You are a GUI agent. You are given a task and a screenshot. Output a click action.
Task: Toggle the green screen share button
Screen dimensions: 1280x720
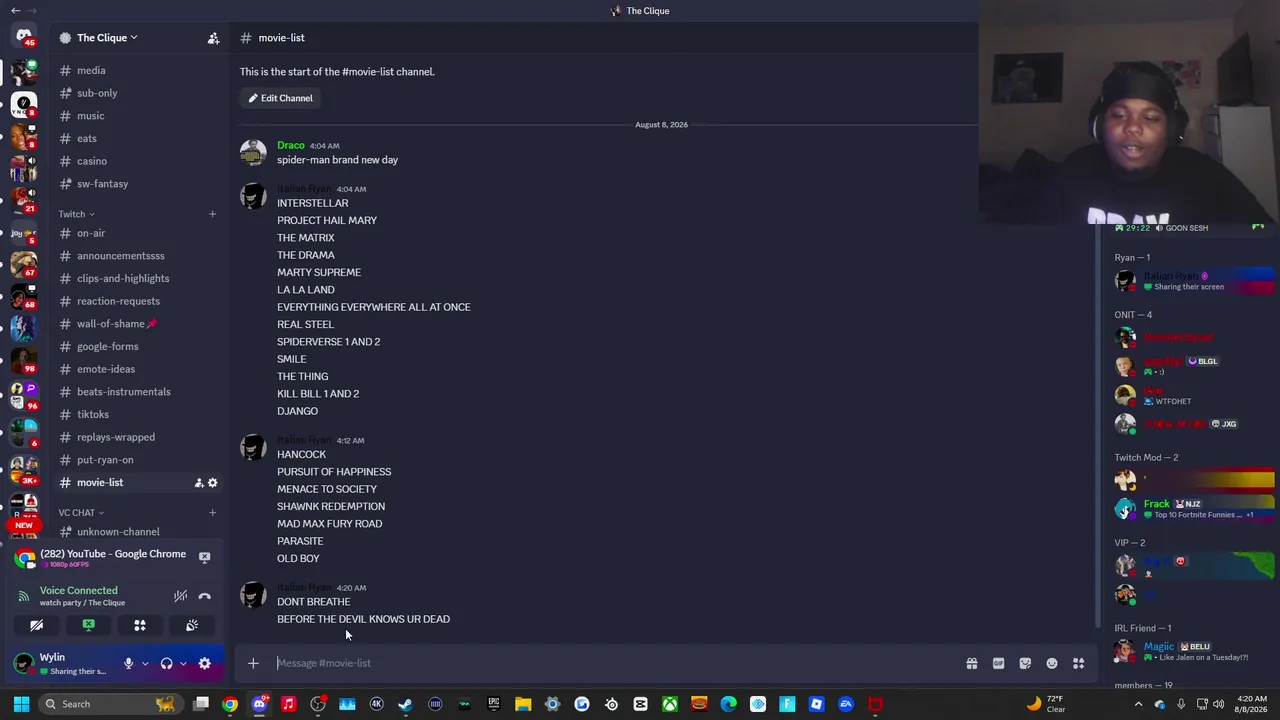[x=88, y=625]
